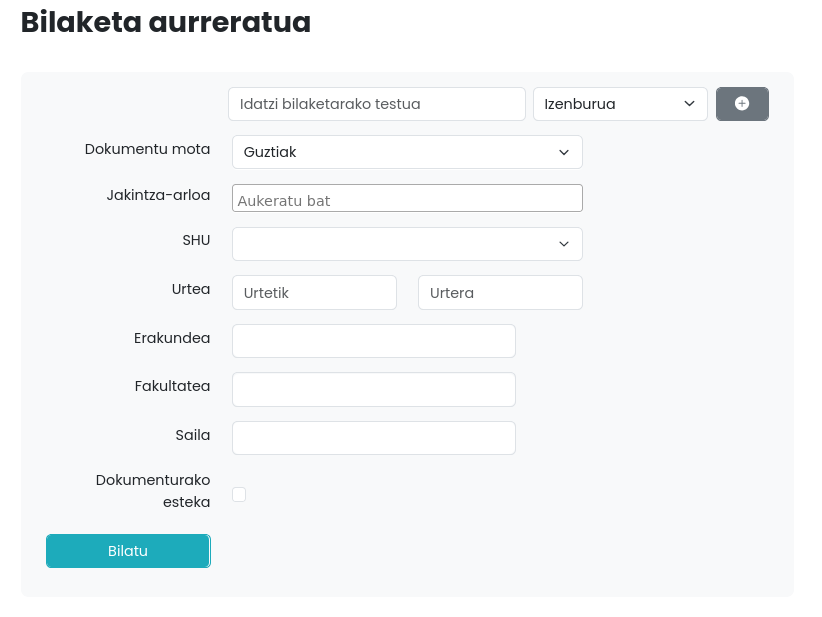The image size is (822, 617).
Task: Click the Dokumenturako esteka label text
Action: (x=153, y=490)
